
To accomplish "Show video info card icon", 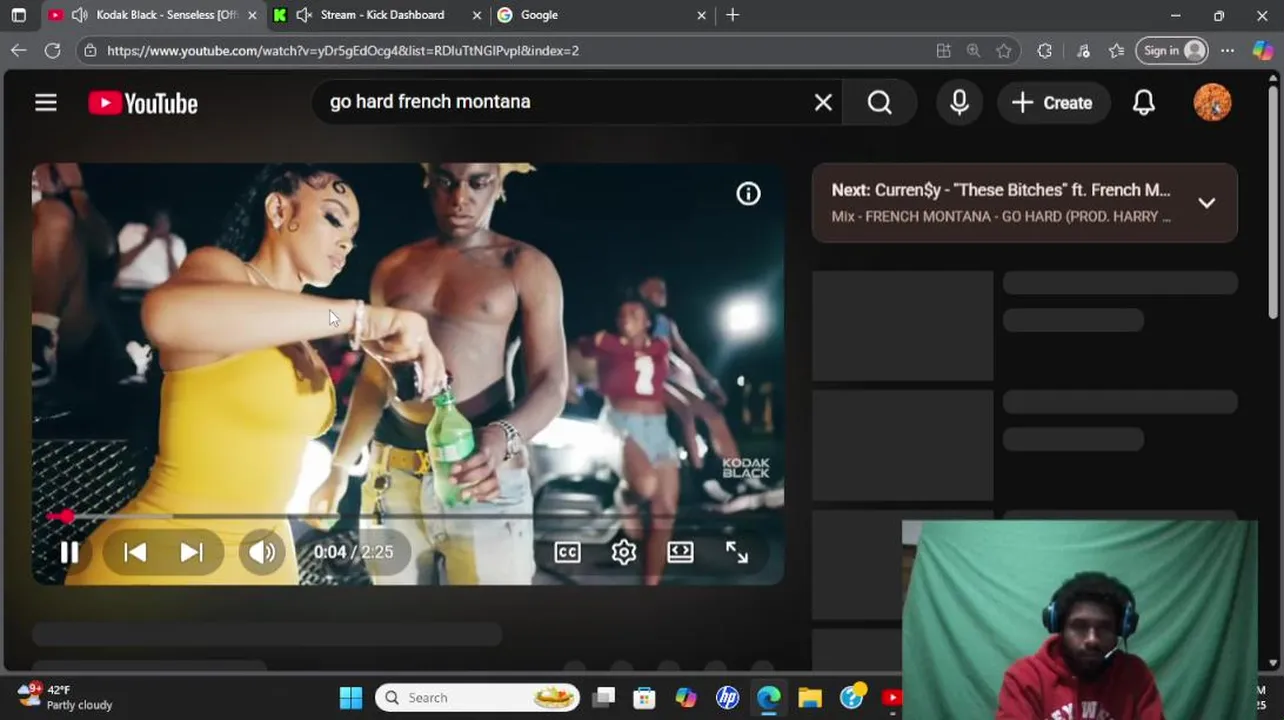I will point(748,194).
